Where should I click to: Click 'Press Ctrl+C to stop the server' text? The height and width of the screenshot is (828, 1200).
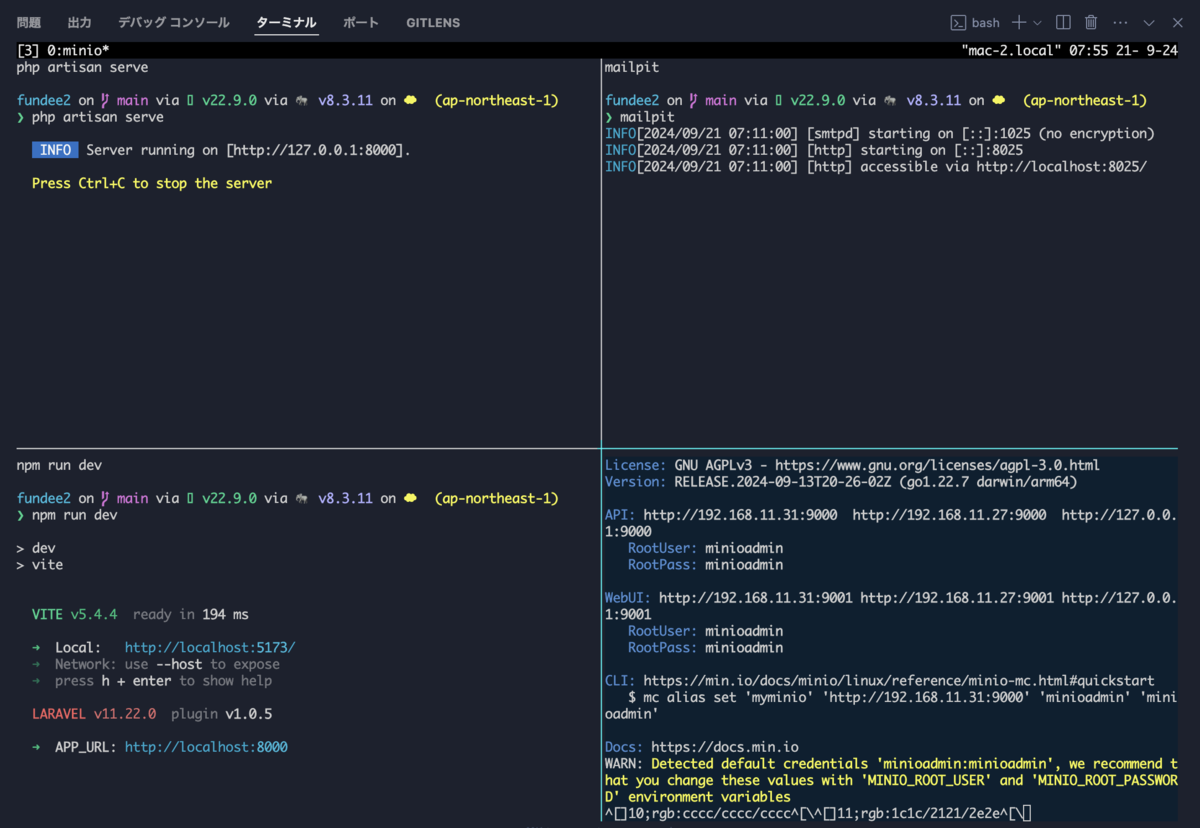(152, 183)
